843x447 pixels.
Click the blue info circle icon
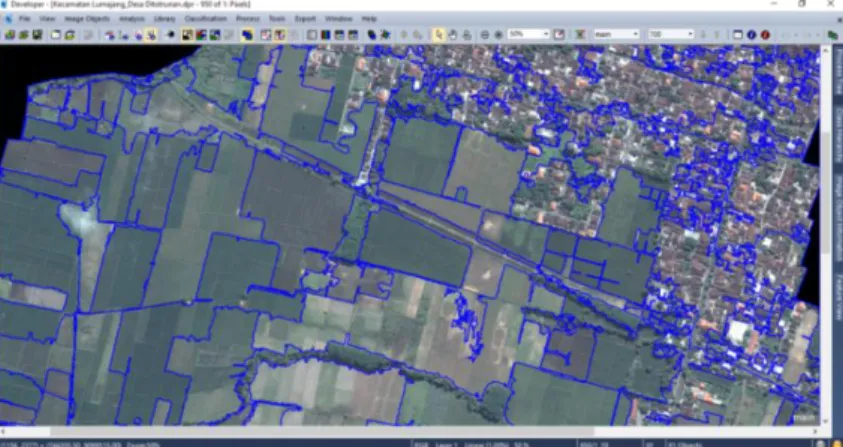[751, 34]
